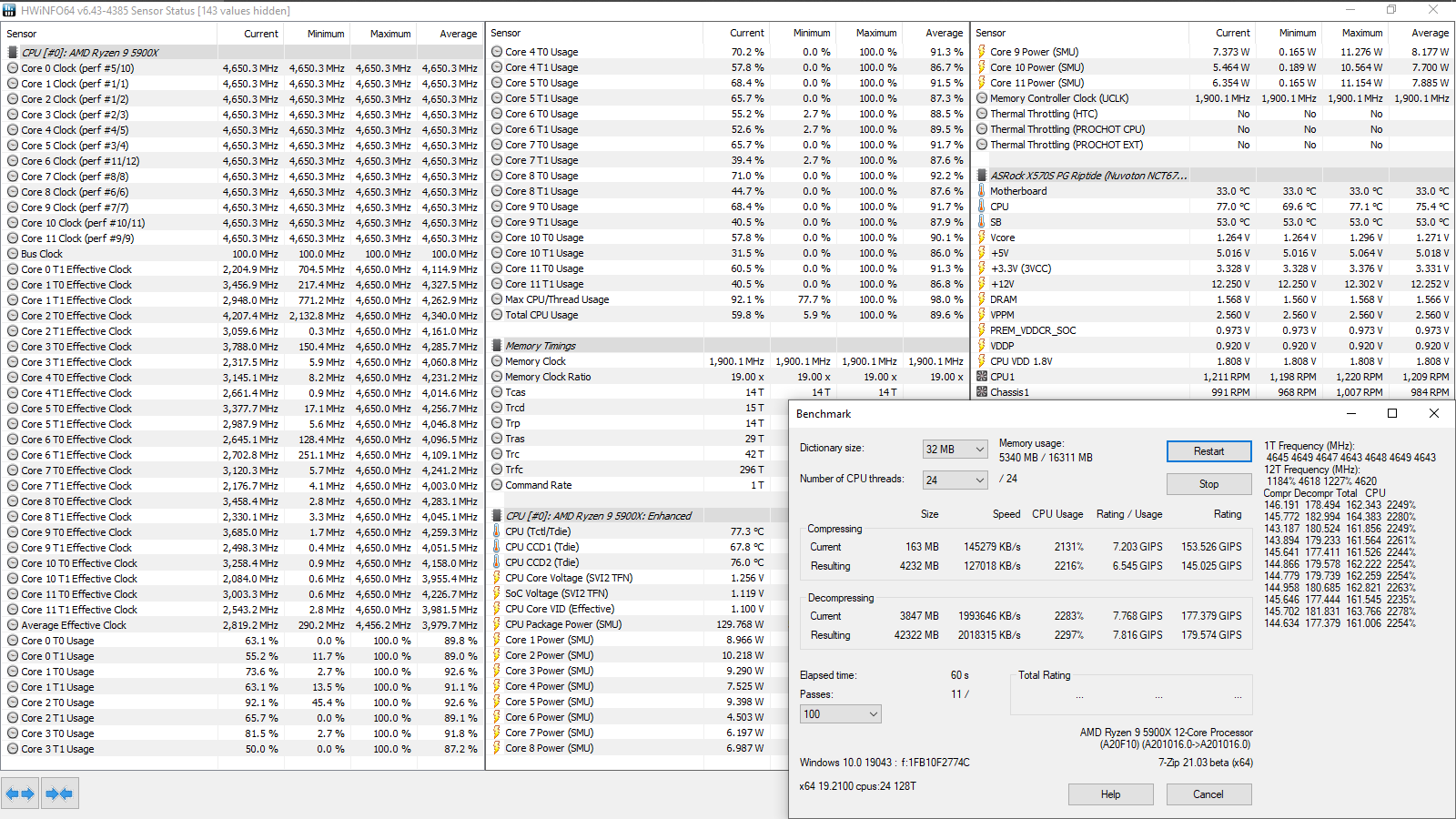Click the icon next to Max CPU/Thread Usage
This screenshot has height=819, width=1456.
pyautogui.click(x=497, y=299)
